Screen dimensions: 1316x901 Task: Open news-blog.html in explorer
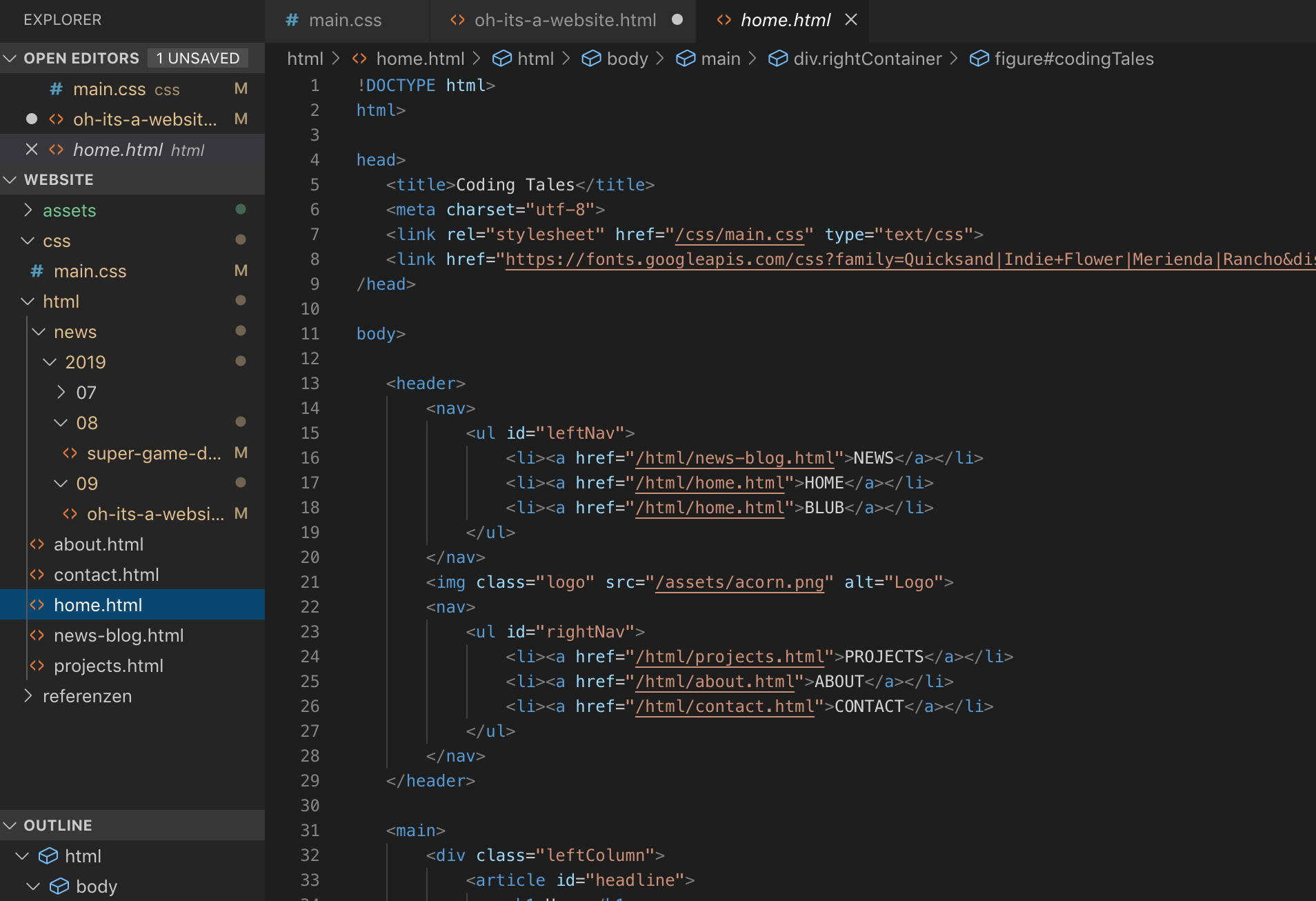132,635
